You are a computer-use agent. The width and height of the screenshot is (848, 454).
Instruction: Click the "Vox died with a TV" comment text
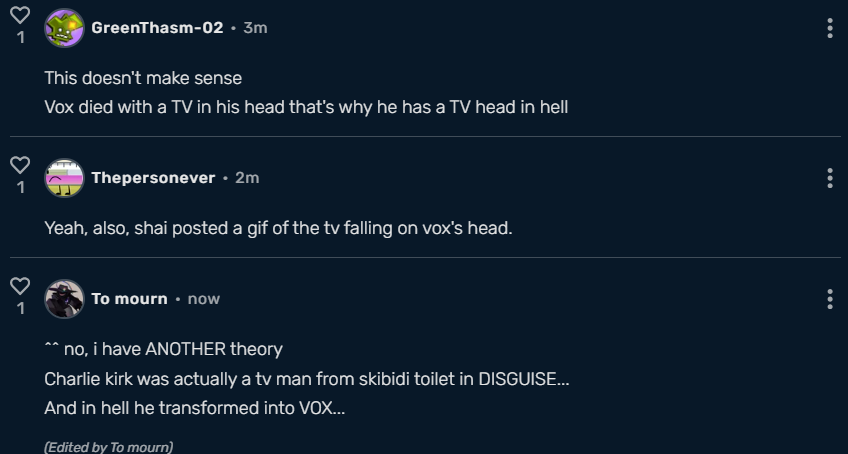(306, 107)
